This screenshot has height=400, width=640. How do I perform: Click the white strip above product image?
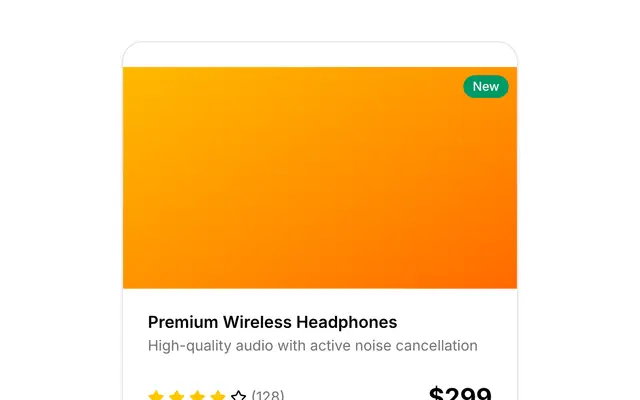point(320,57)
